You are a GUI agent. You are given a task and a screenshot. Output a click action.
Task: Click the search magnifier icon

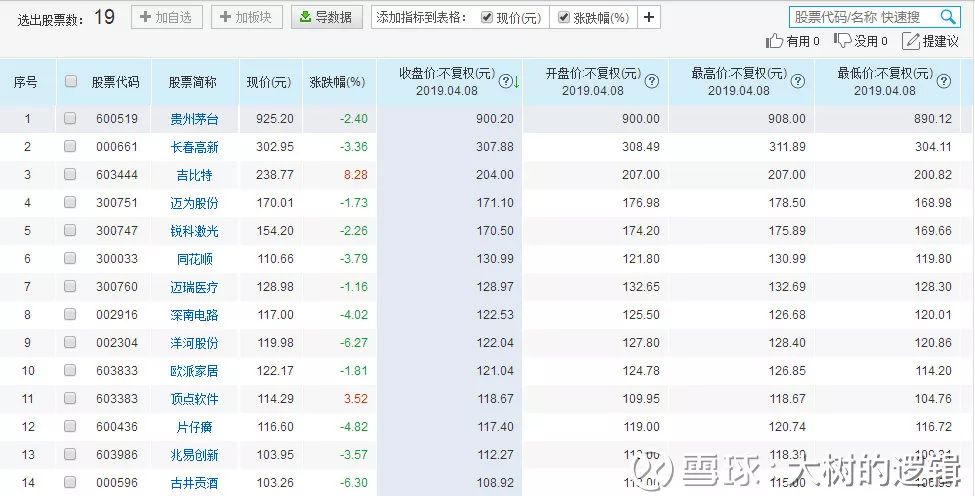947,17
